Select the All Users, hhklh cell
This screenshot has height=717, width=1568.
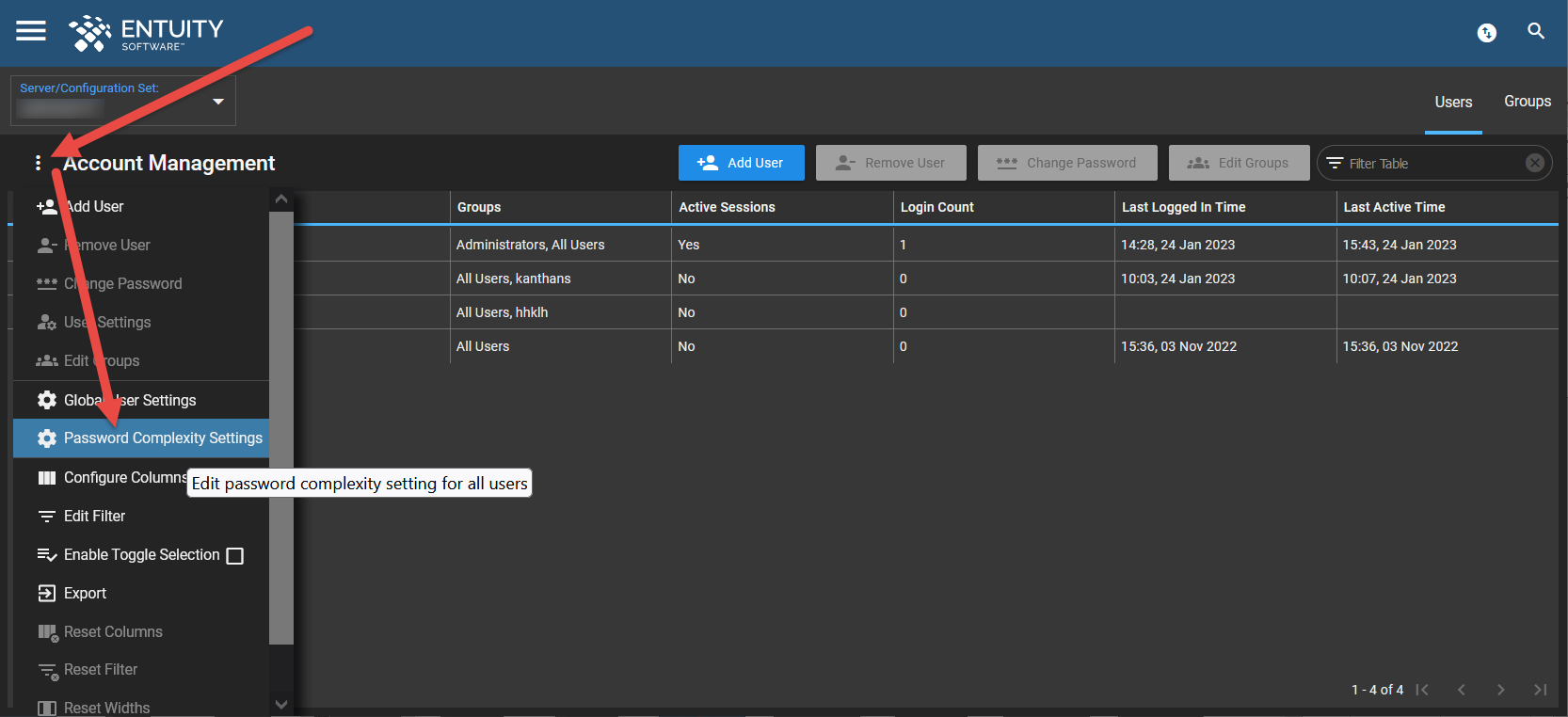tap(560, 312)
